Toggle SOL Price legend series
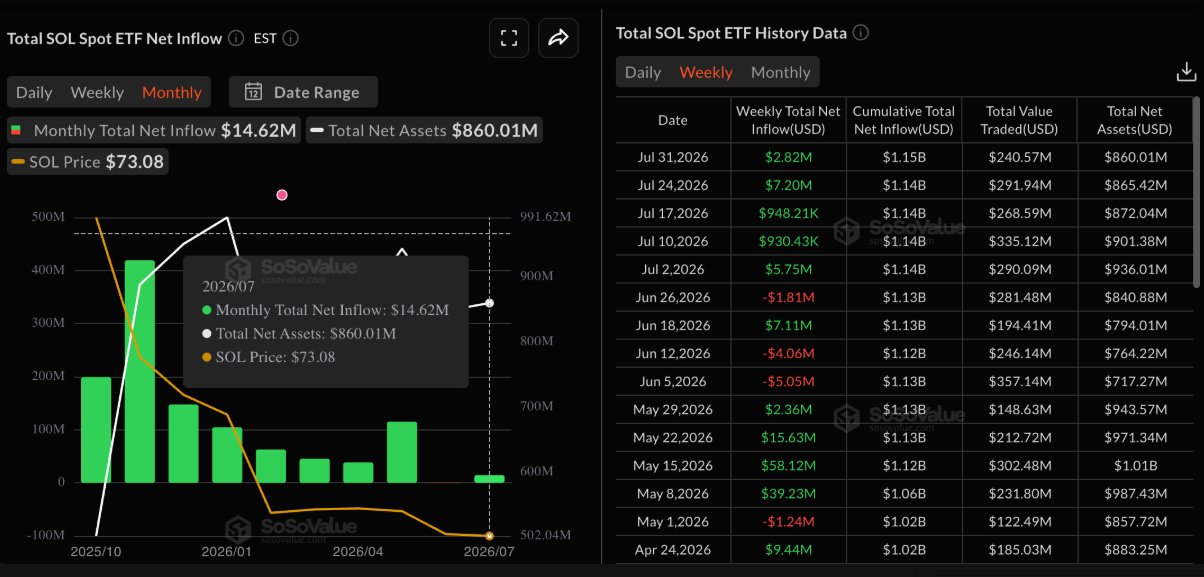The image size is (1204, 577). [x=87, y=161]
